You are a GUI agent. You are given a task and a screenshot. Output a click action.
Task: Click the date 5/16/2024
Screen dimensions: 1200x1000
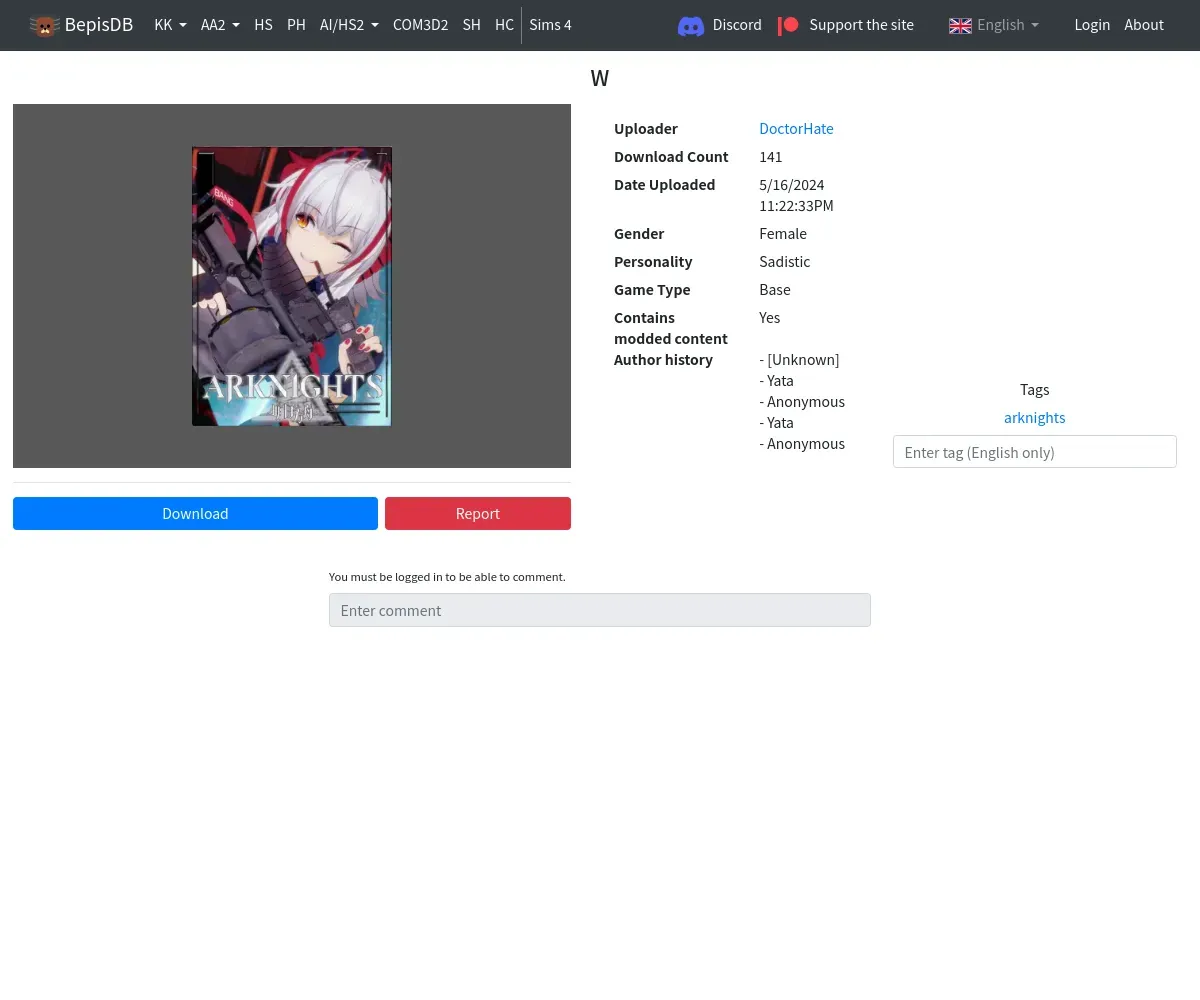(792, 185)
